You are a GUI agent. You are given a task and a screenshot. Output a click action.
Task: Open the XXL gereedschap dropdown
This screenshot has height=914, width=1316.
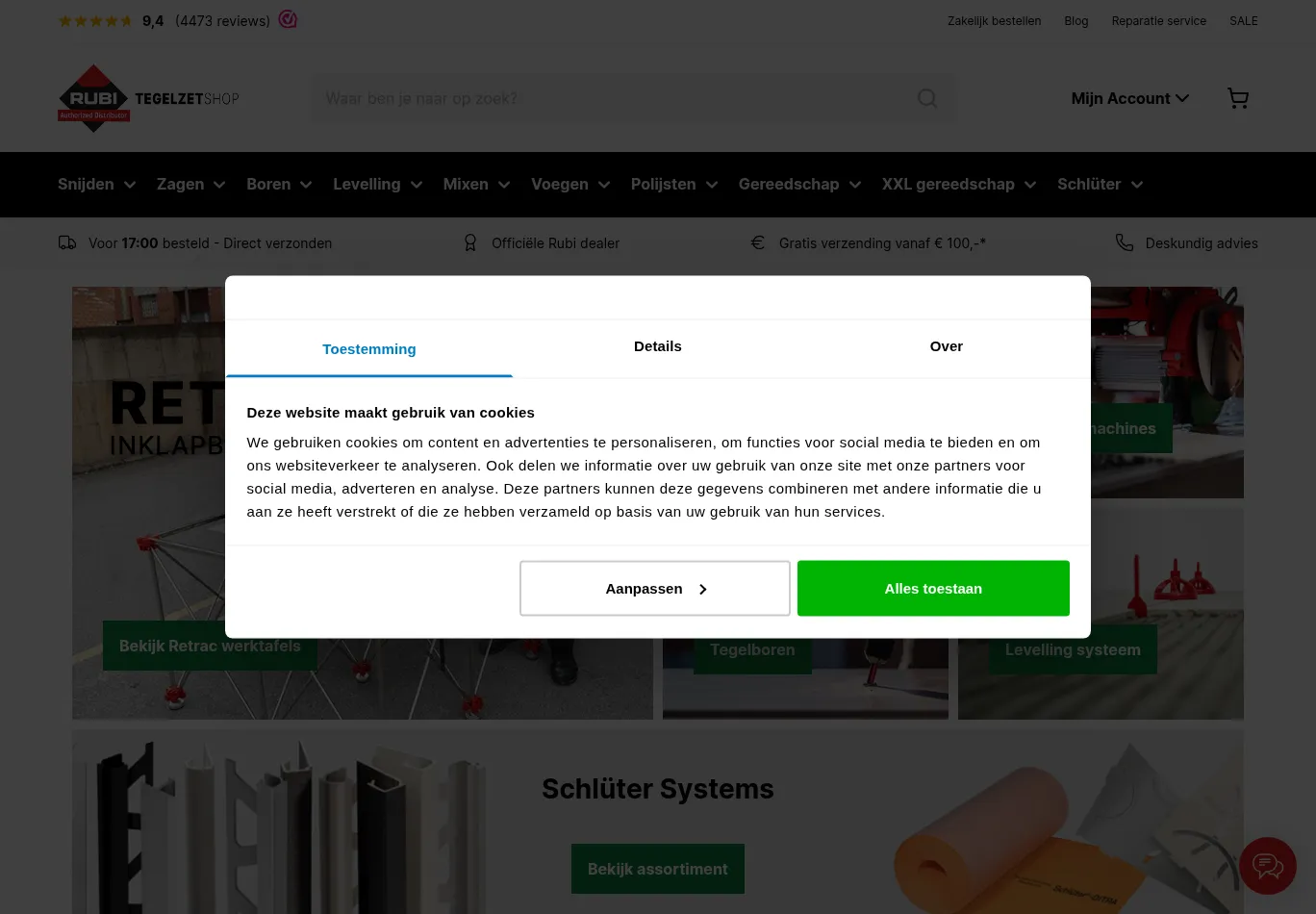[x=959, y=184]
